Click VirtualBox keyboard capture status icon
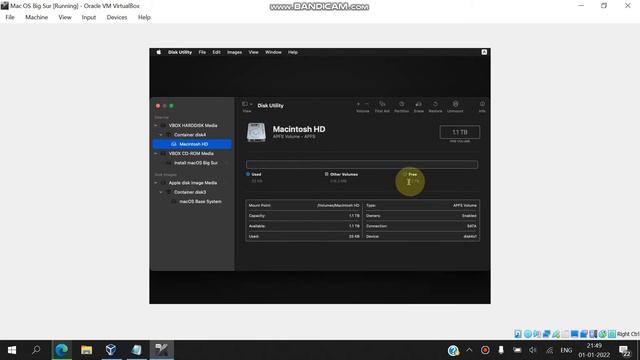This screenshot has width=640, height=360. [x=612, y=334]
